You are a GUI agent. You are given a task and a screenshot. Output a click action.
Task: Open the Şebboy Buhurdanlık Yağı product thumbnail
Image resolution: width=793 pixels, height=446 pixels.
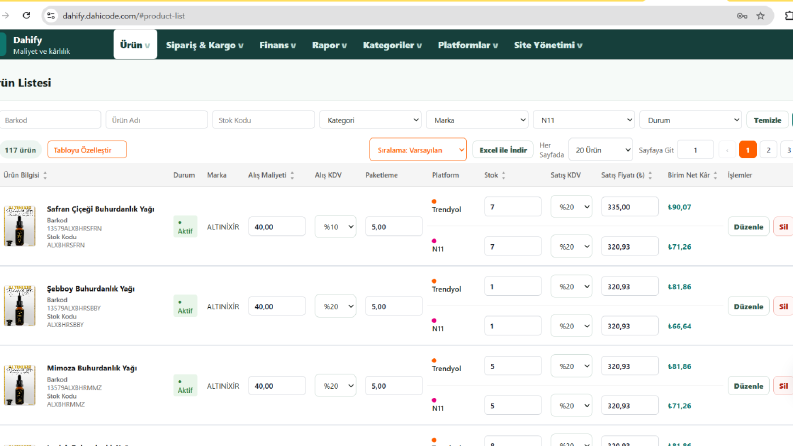click(20, 306)
